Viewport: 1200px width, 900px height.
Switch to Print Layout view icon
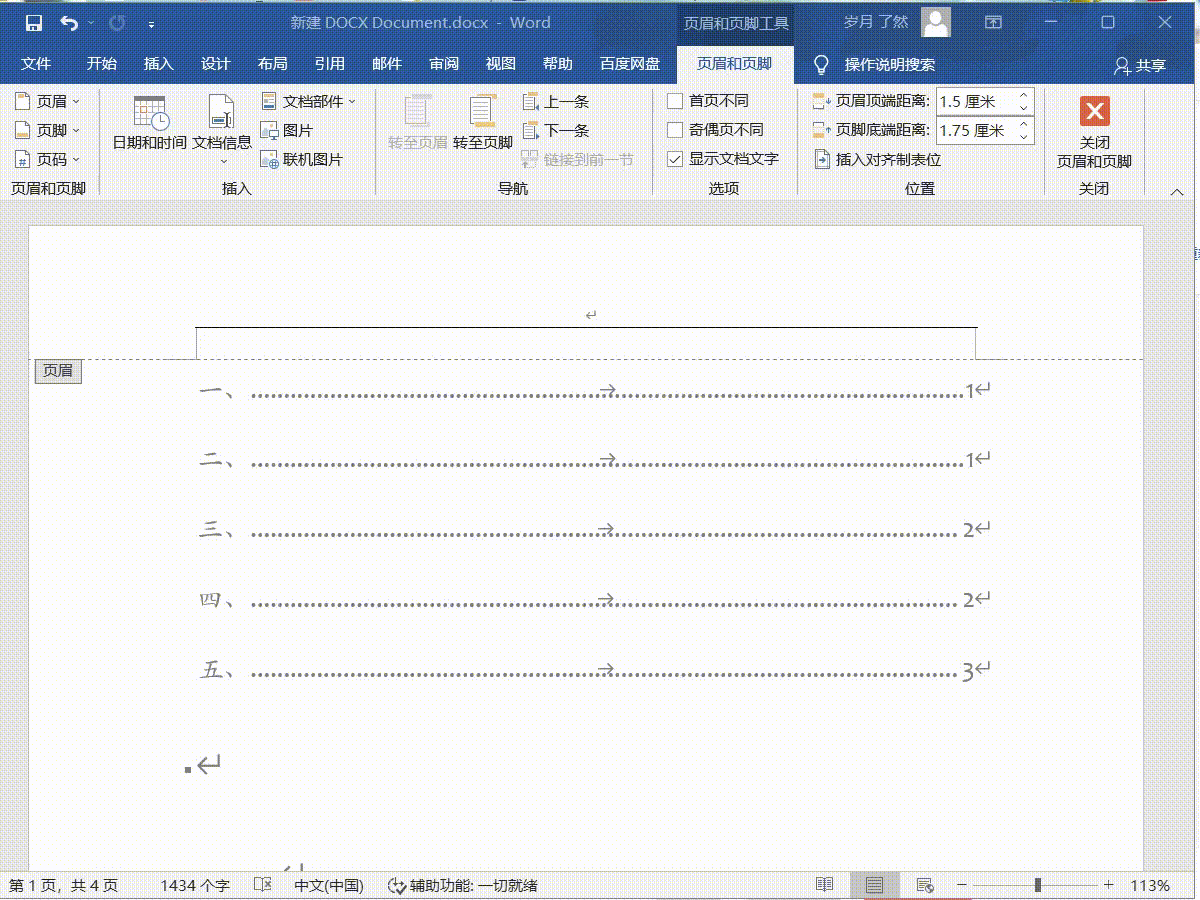[x=875, y=885]
